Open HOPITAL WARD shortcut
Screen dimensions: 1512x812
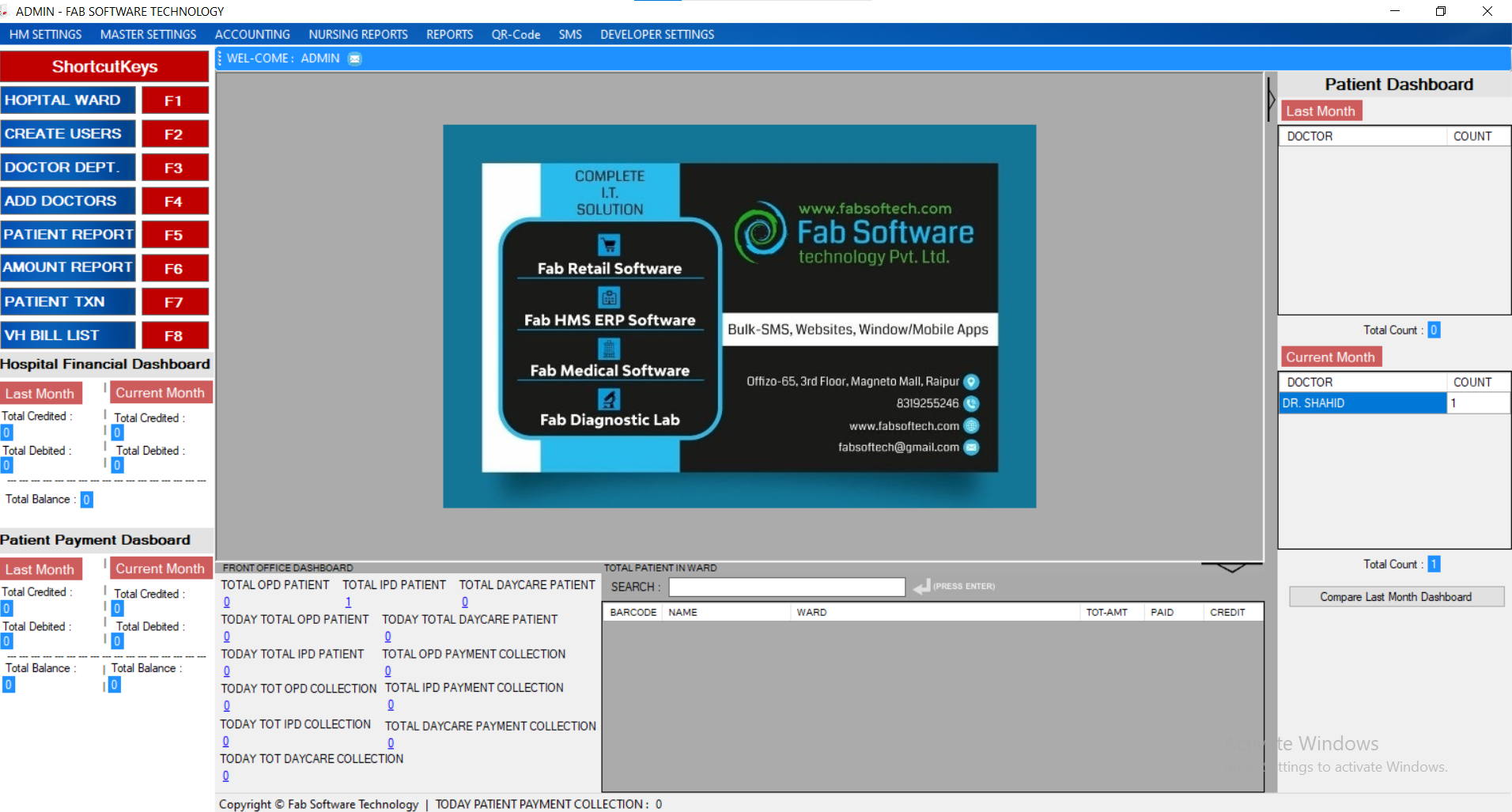pyautogui.click(x=68, y=100)
